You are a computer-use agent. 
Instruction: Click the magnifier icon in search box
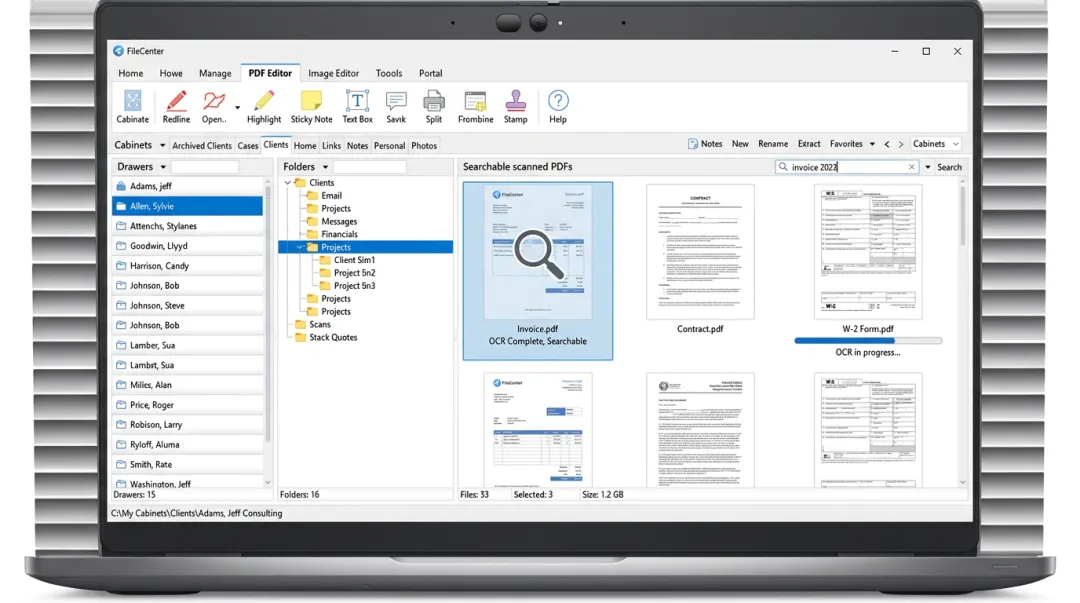783,167
